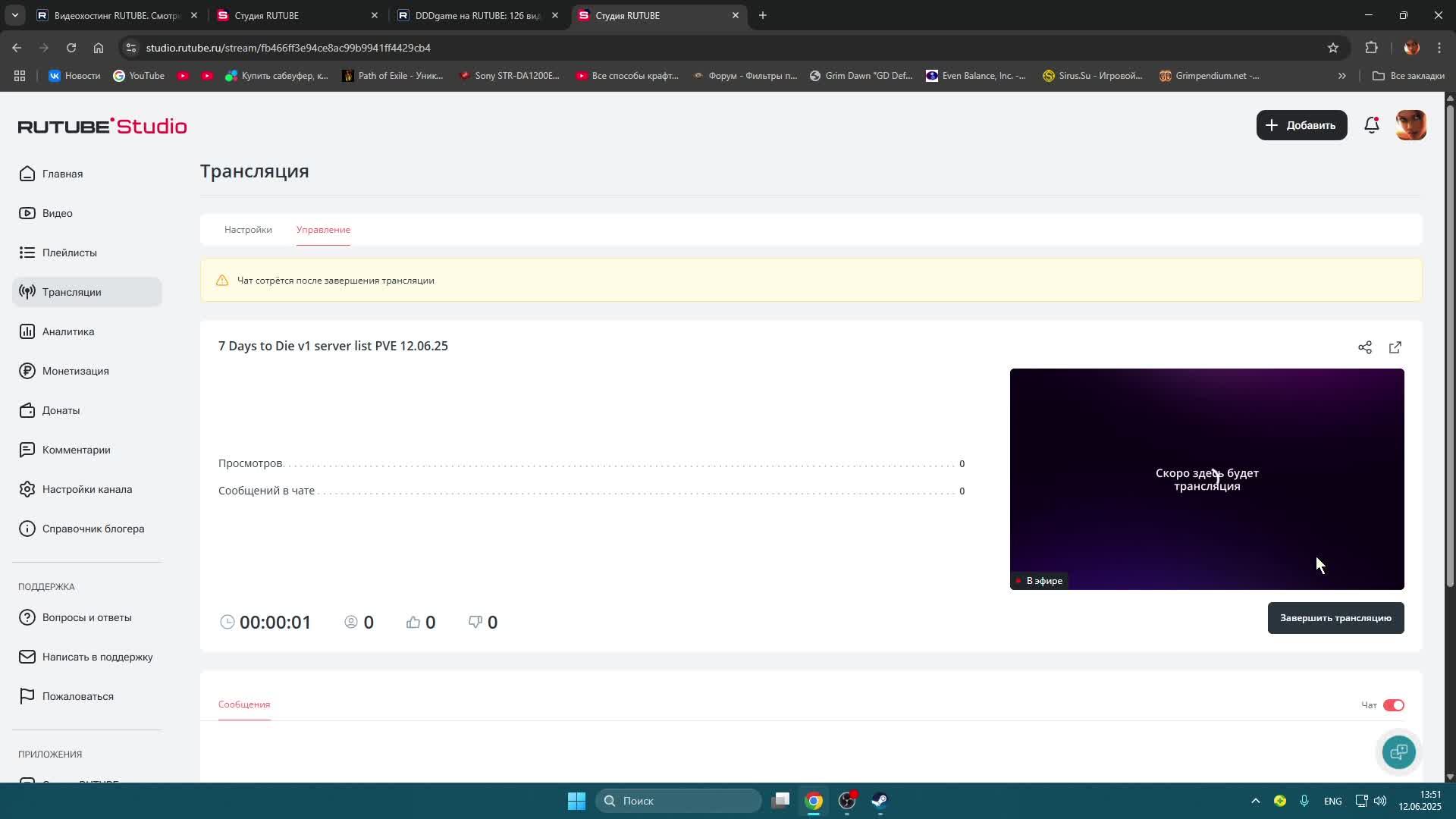Viewport: 1456px width, 819px height.
Task: Open notifications bell
Action: [x=1371, y=125]
